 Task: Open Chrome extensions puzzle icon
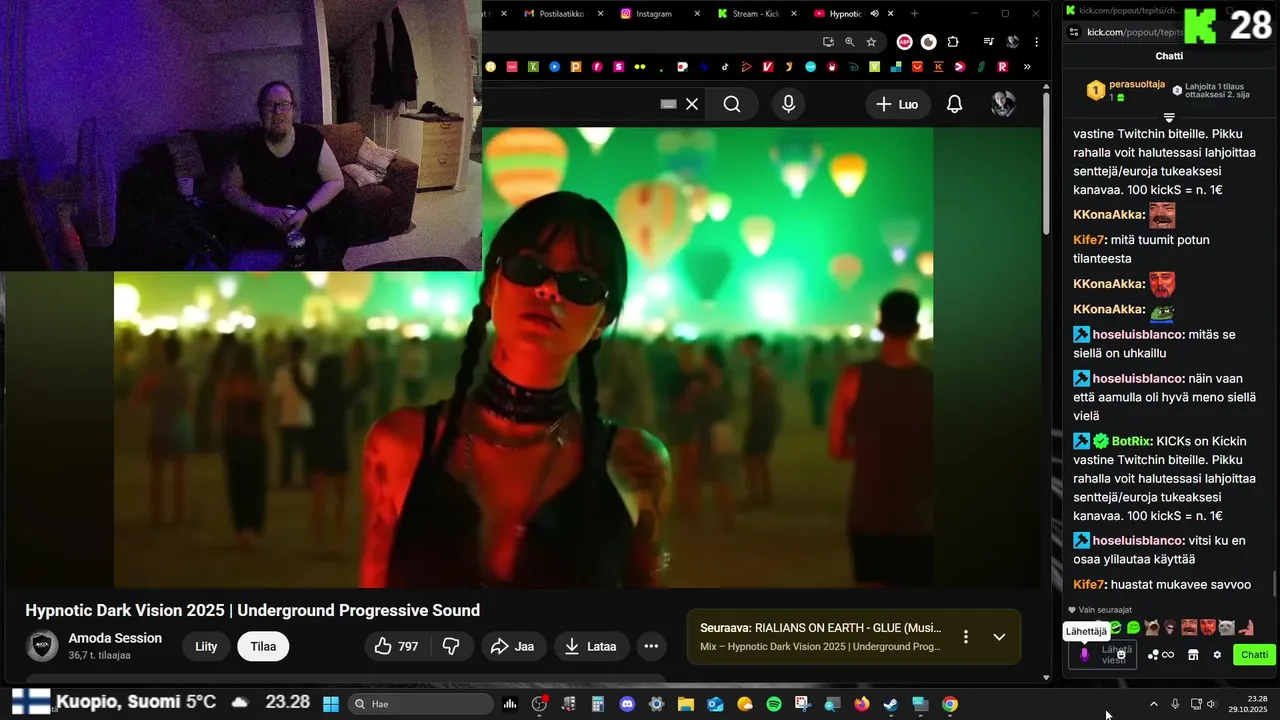(x=952, y=42)
